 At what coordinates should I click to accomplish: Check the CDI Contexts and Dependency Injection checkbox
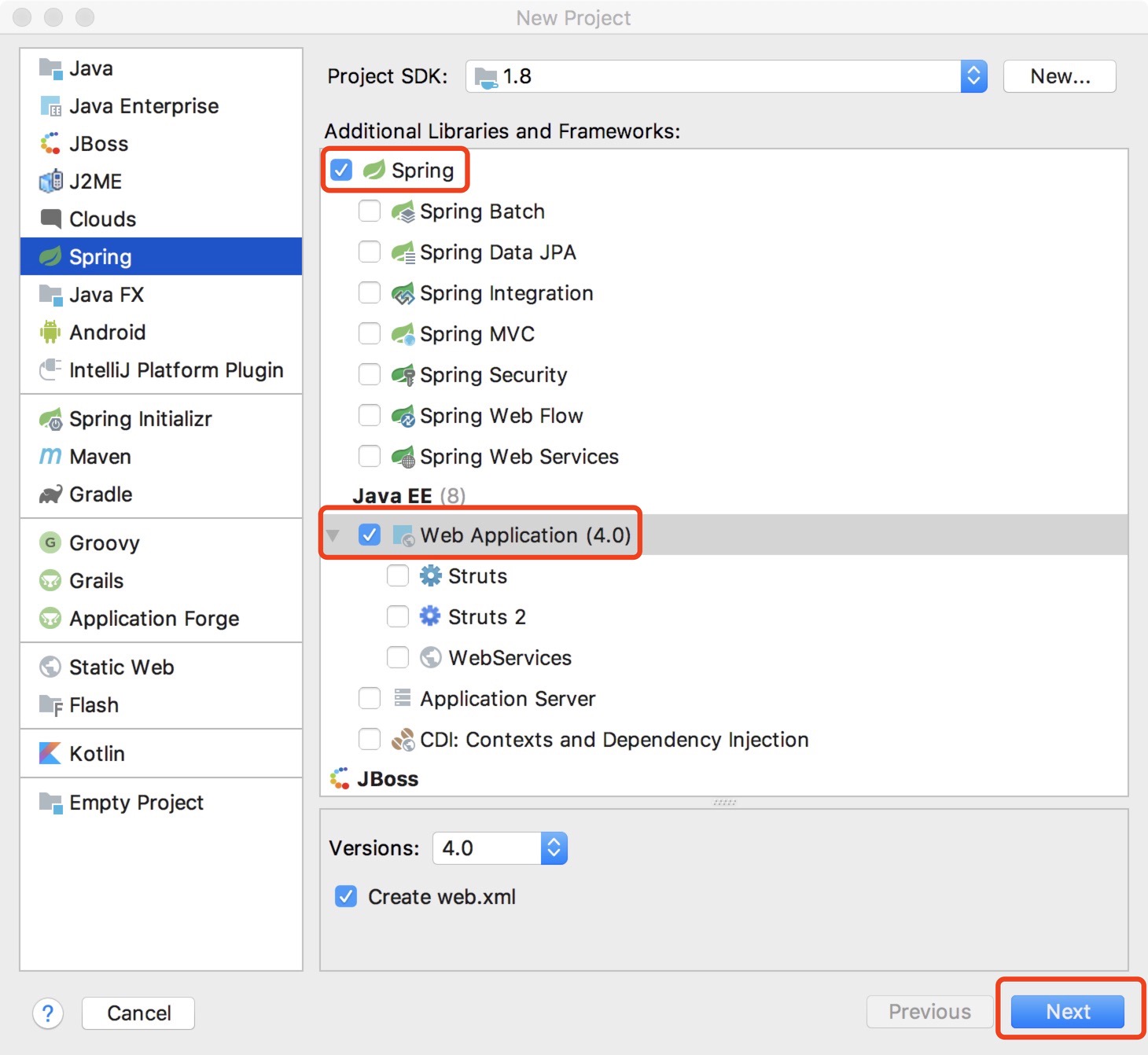(x=370, y=739)
